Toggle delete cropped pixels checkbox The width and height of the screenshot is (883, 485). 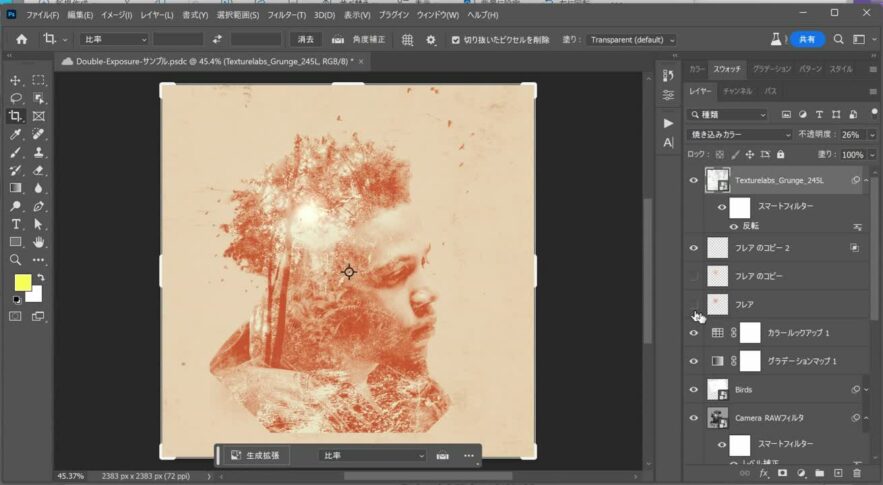click(456, 40)
